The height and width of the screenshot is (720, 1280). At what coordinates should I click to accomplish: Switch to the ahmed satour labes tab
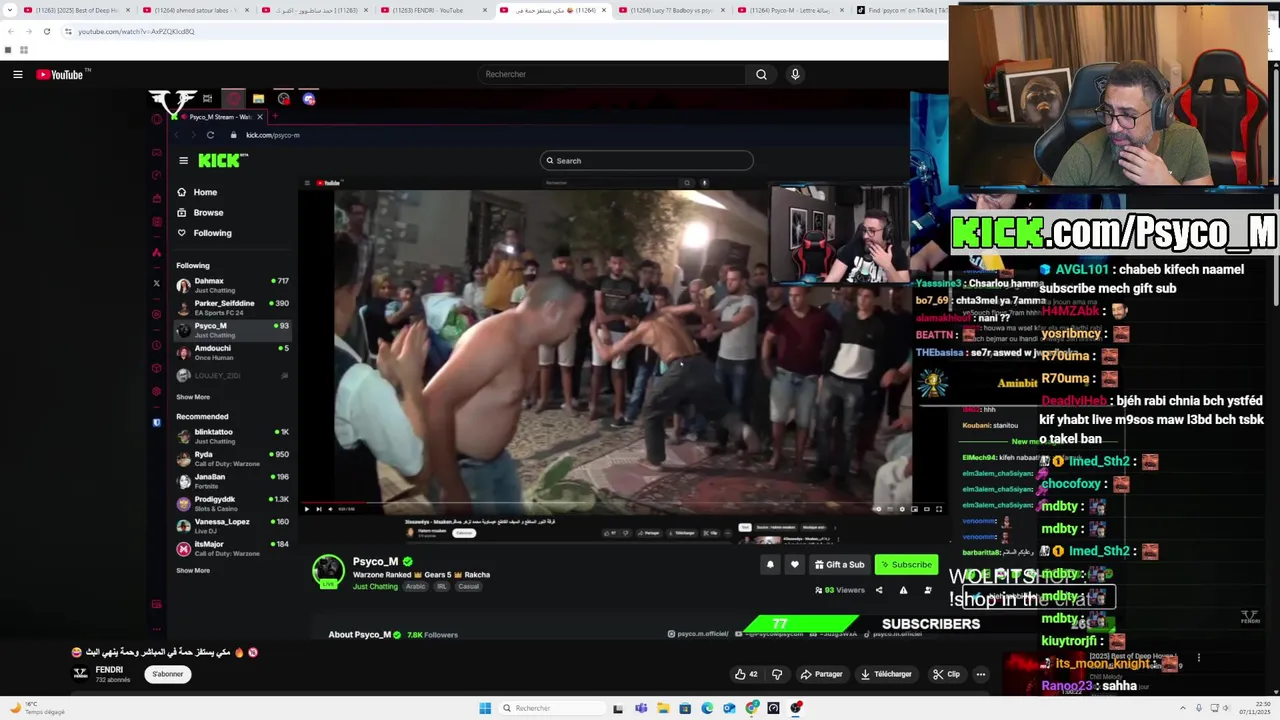pos(194,10)
